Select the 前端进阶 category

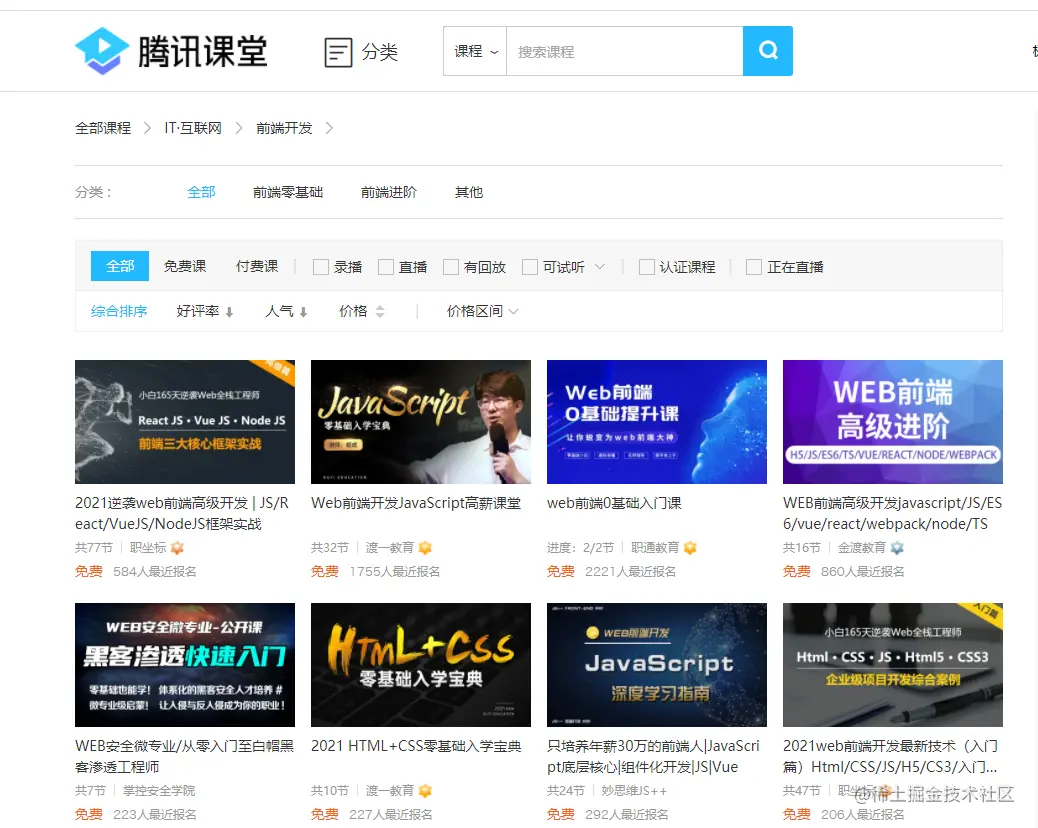(x=389, y=192)
